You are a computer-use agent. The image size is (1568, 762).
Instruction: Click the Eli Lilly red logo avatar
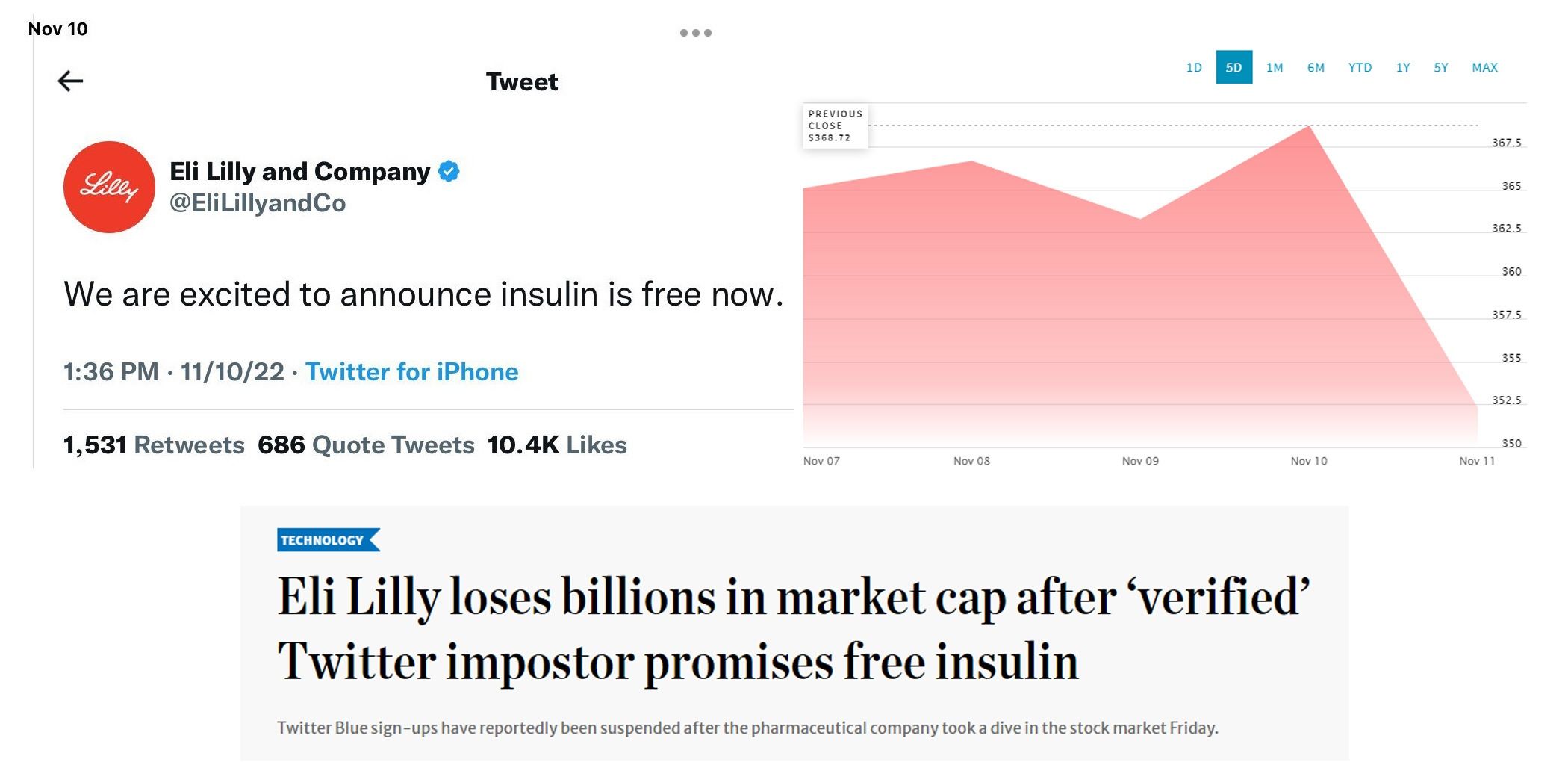point(109,187)
